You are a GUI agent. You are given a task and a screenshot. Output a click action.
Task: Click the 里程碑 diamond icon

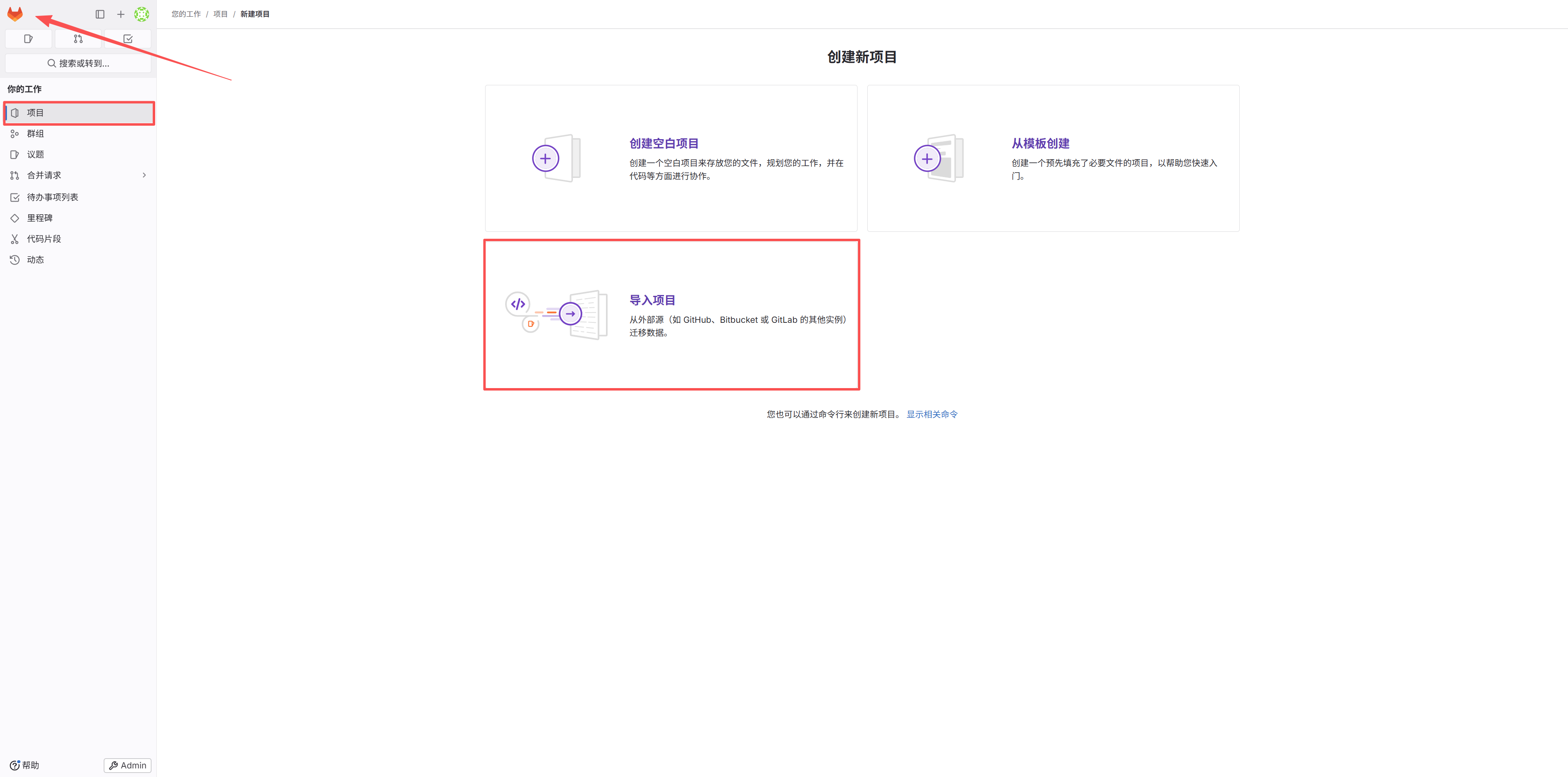coord(15,218)
